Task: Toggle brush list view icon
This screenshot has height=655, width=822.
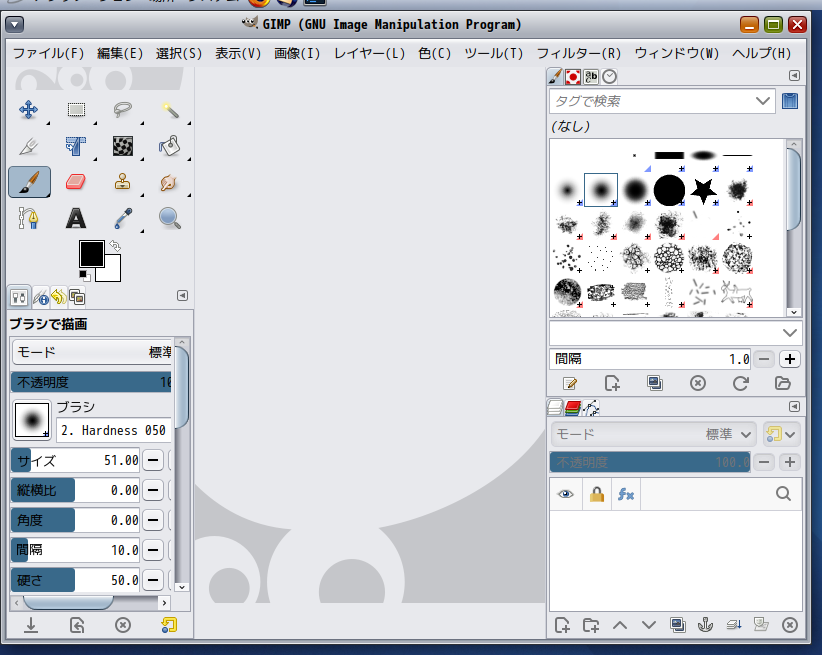Action: point(790,101)
